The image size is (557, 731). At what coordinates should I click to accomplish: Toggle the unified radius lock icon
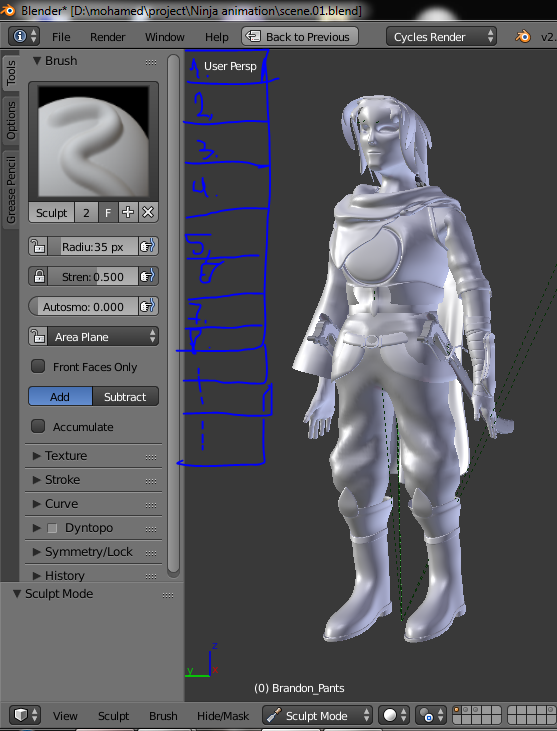(38, 246)
